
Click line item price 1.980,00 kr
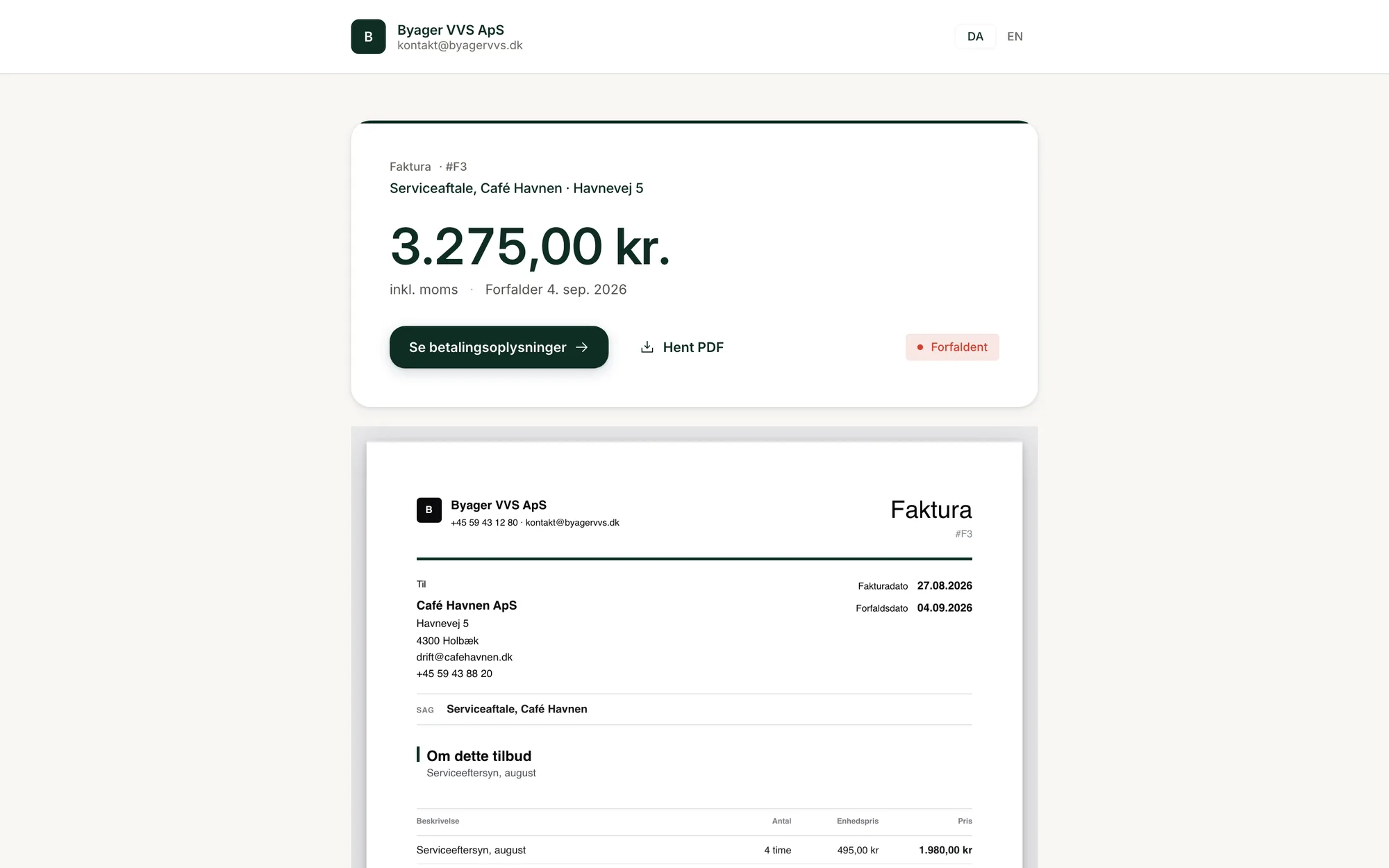pyautogui.click(x=945, y=850)
